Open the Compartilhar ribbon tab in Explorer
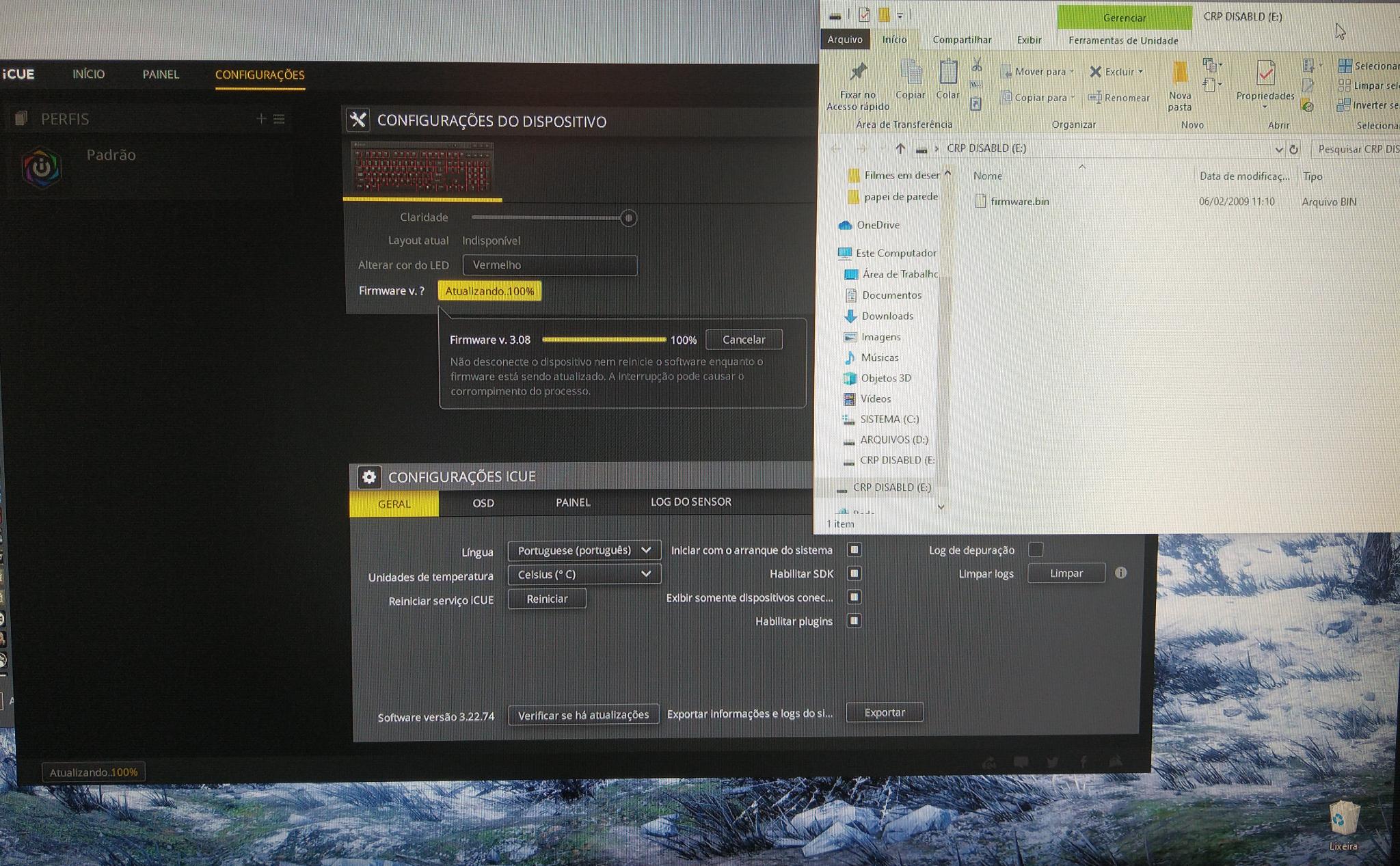Screen dimensions: 1400x866 [962, 40]
